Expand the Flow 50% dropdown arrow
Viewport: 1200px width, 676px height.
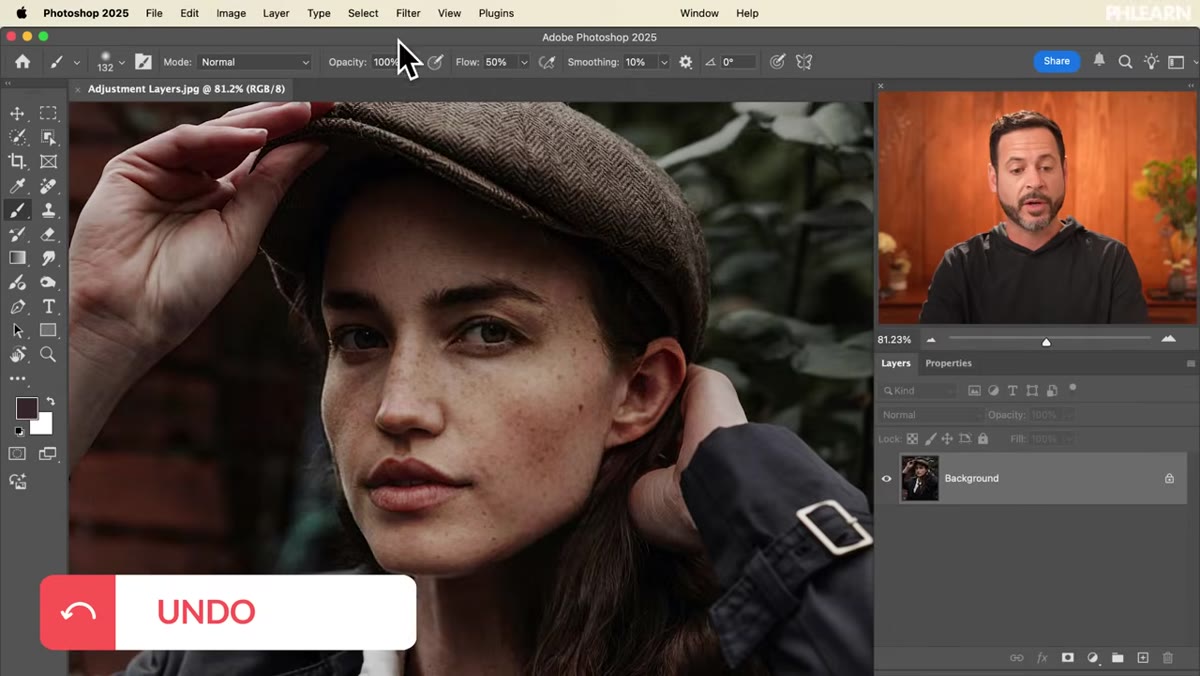[x=523, y=62]
